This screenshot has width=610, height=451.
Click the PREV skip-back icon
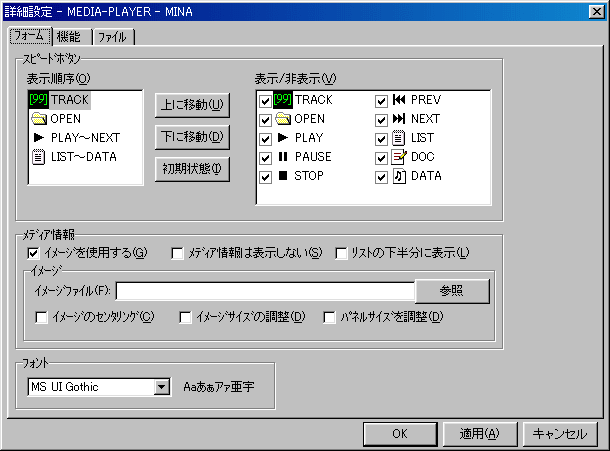pos(399,100)
